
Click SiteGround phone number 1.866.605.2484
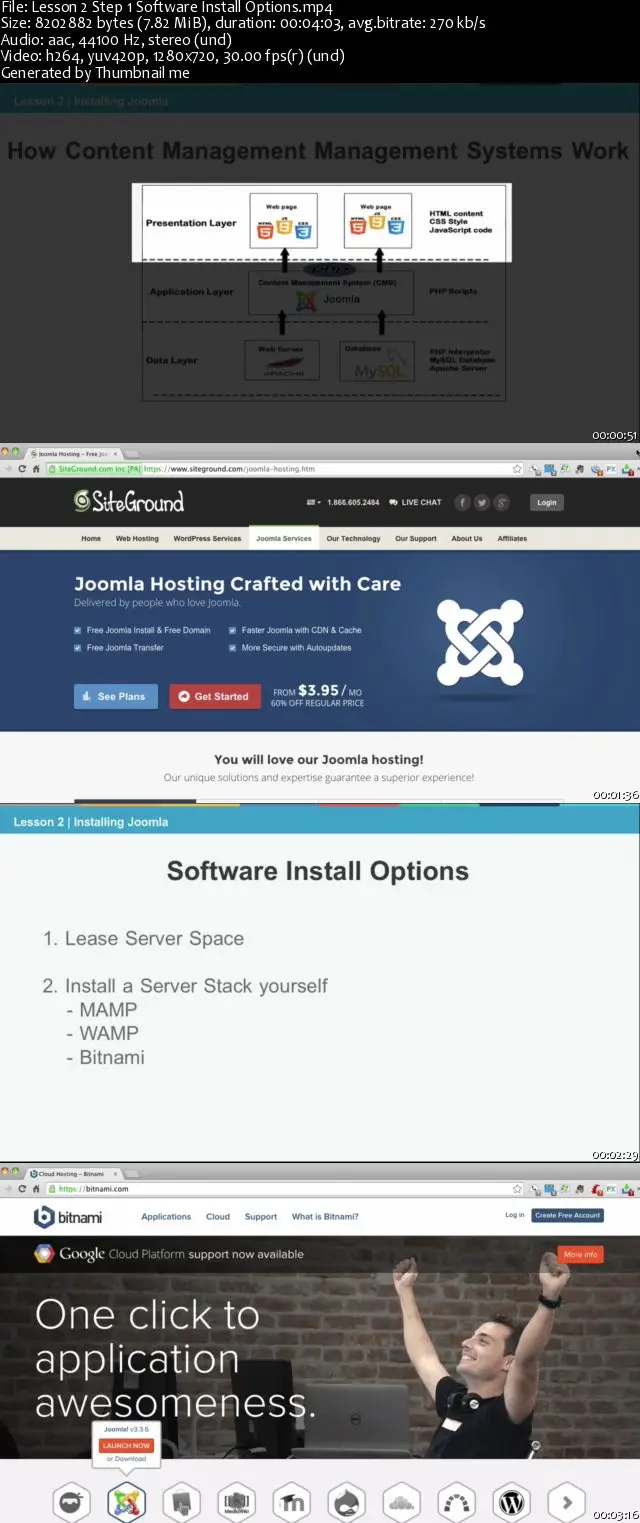pos(353,502)
